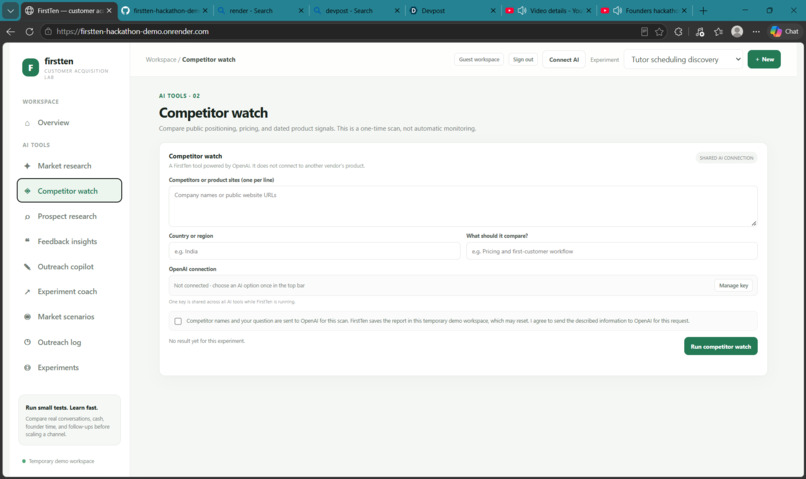The image size is (806, 479).
Task: Mute the Video details tab speaker icon
Action: [522, 10]
